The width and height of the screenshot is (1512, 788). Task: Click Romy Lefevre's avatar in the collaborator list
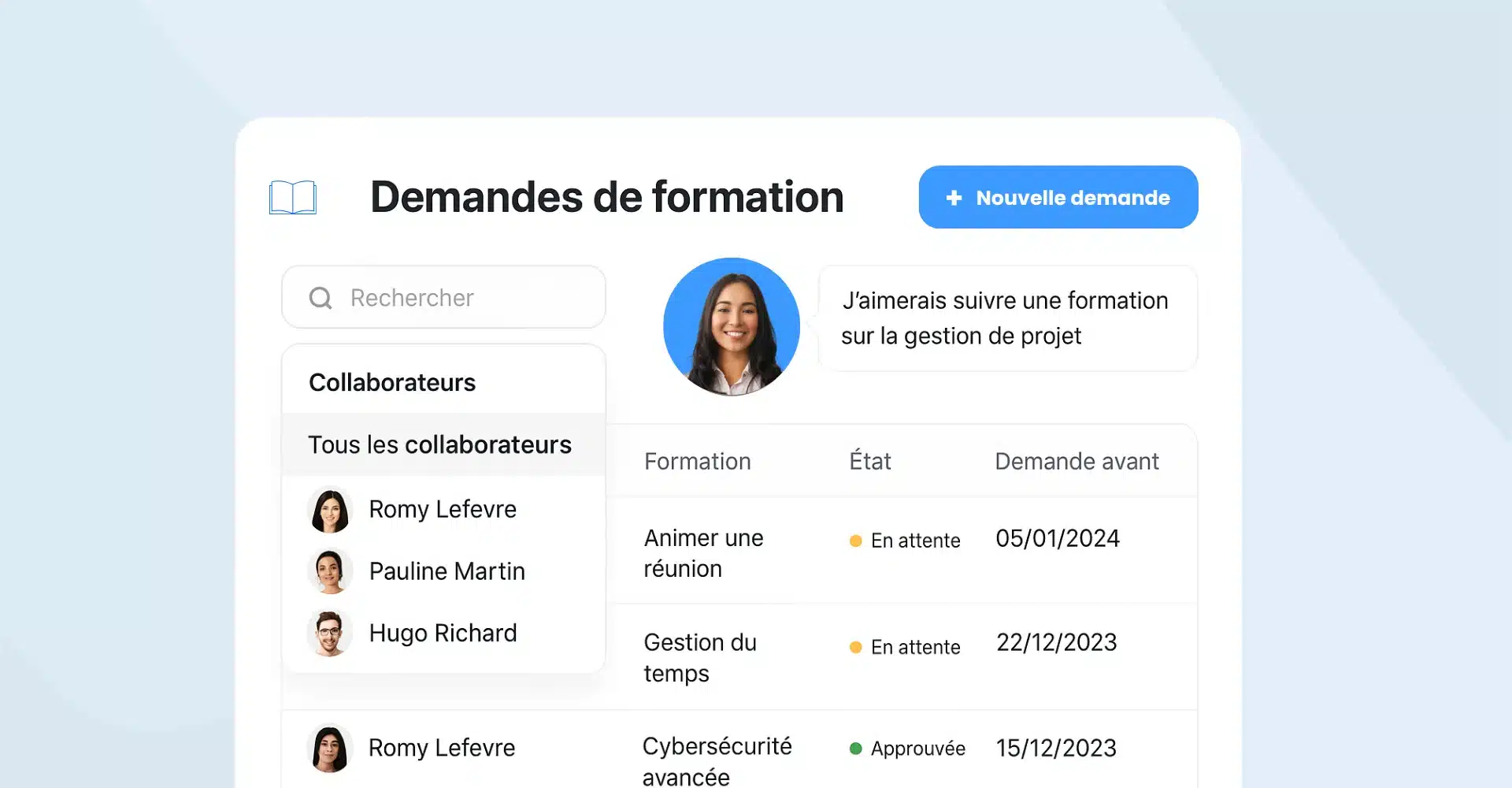pyautogui.click(x=329, y=510)
